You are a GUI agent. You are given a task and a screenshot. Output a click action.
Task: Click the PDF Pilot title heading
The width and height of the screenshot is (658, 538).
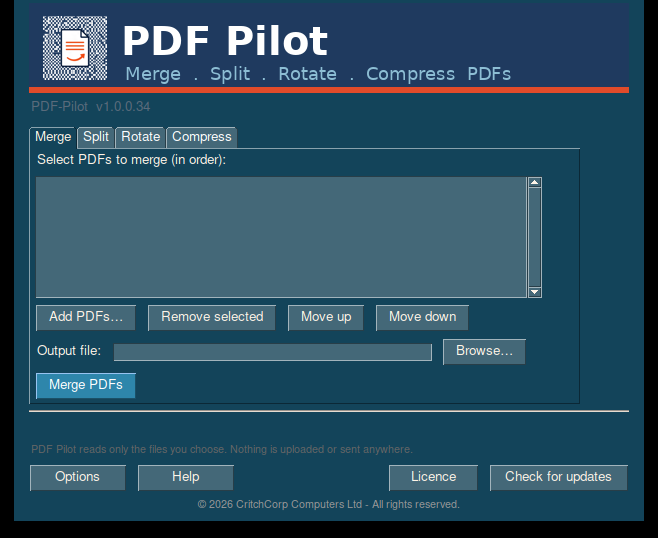(x=225, y=41)
